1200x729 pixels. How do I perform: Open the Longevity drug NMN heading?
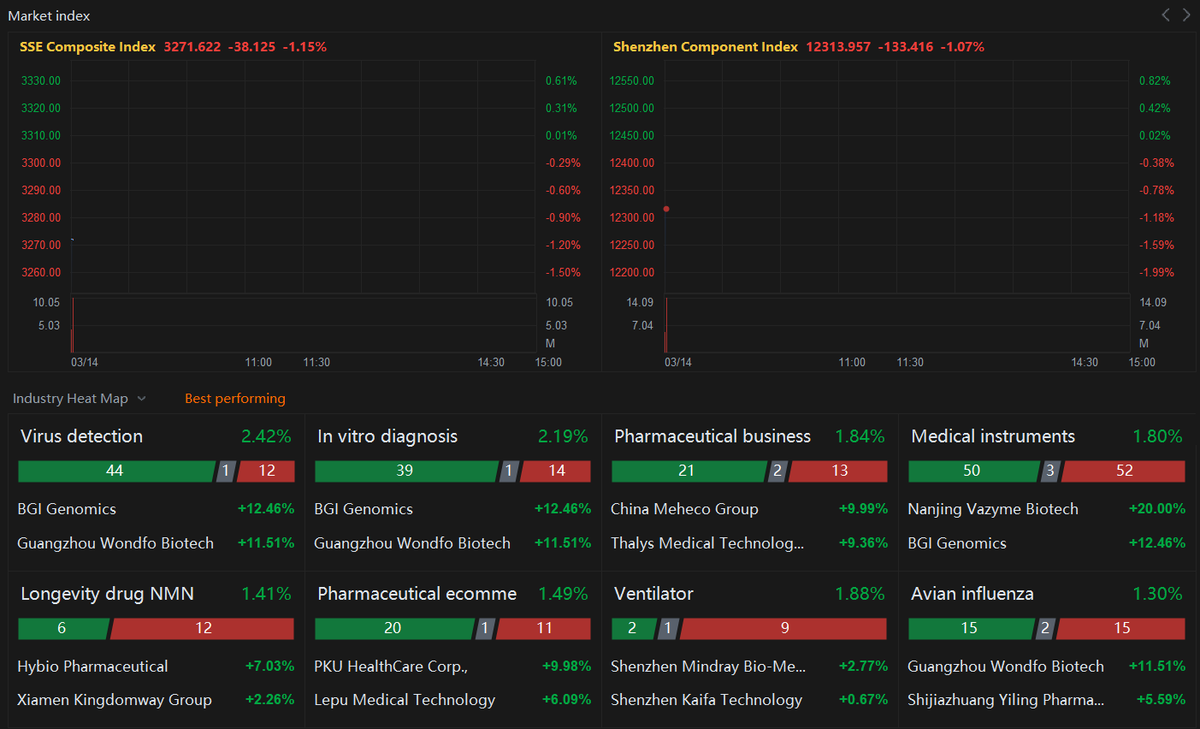pos(107,594)
